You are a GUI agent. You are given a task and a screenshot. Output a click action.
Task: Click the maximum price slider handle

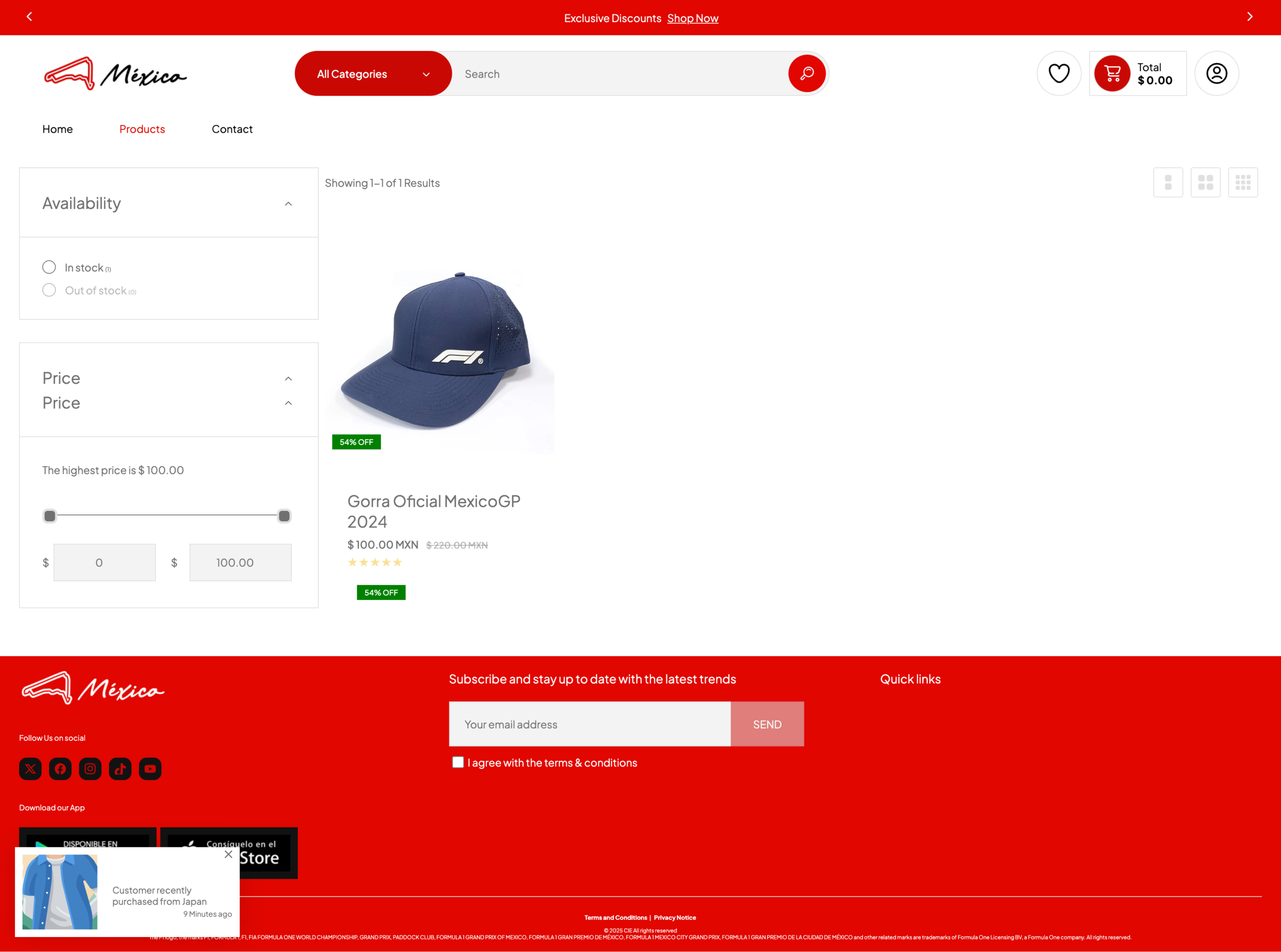[x=284, y=516]
